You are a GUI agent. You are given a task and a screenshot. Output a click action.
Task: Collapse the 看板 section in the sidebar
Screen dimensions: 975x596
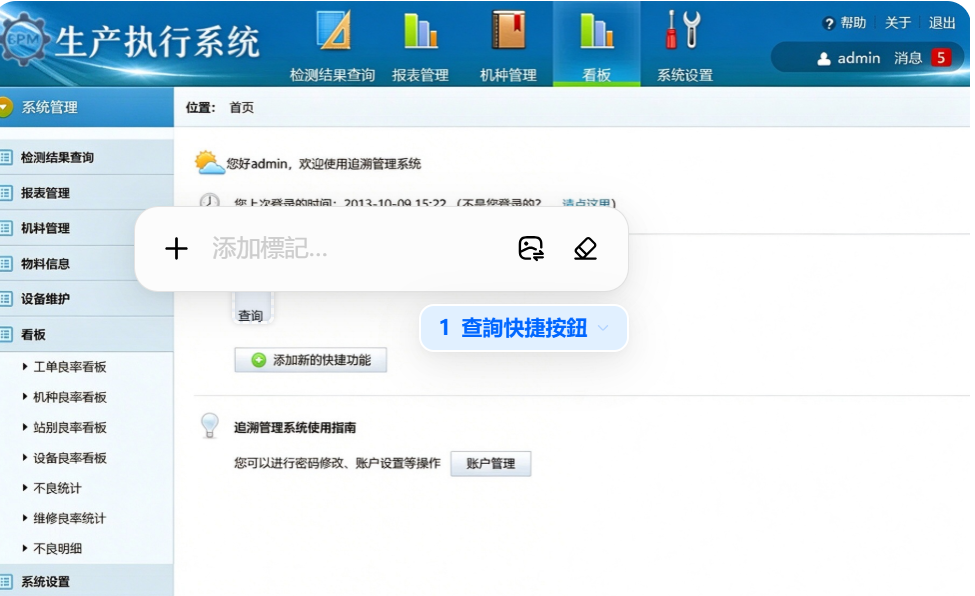[86, 335]
